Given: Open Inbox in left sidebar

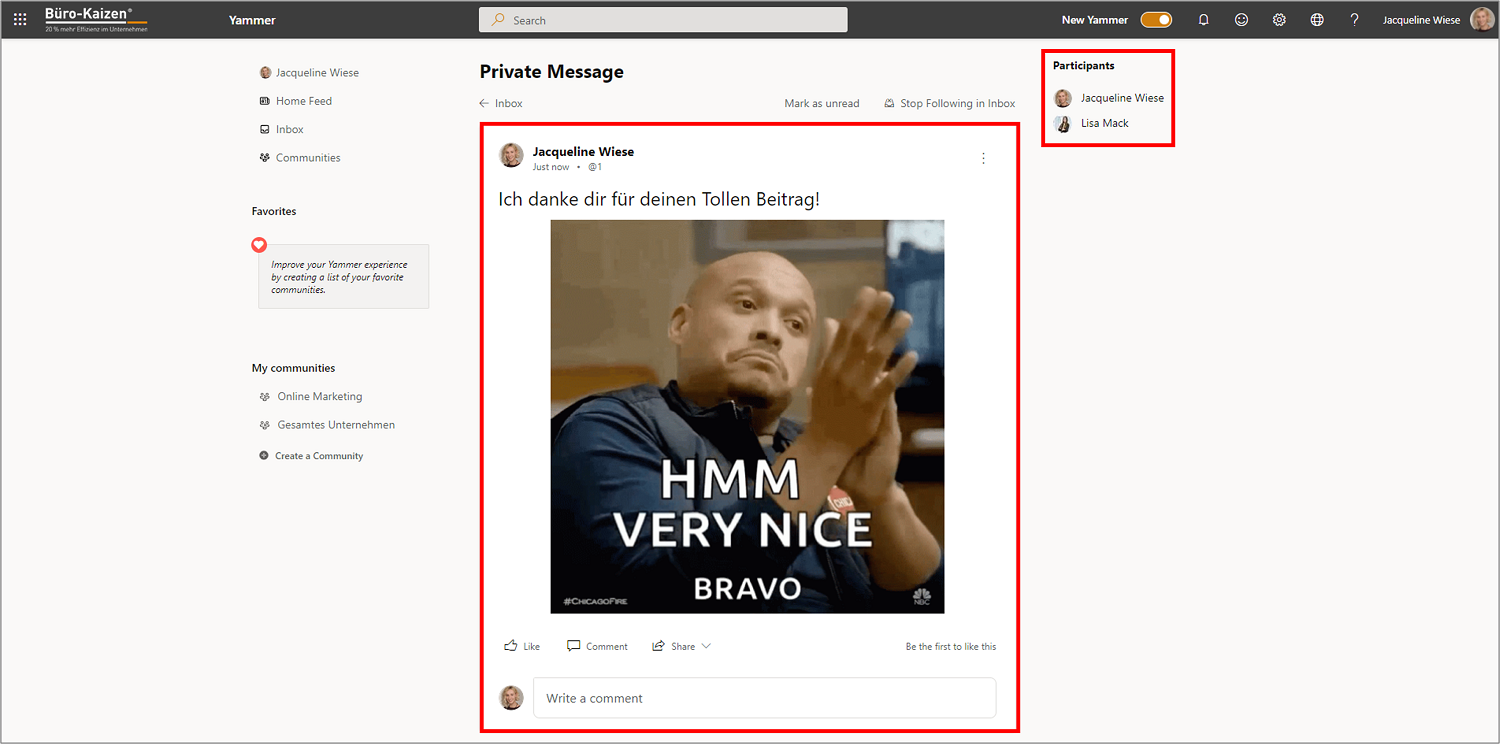Looking at the screenshot, I should click(x=290, y=129).
